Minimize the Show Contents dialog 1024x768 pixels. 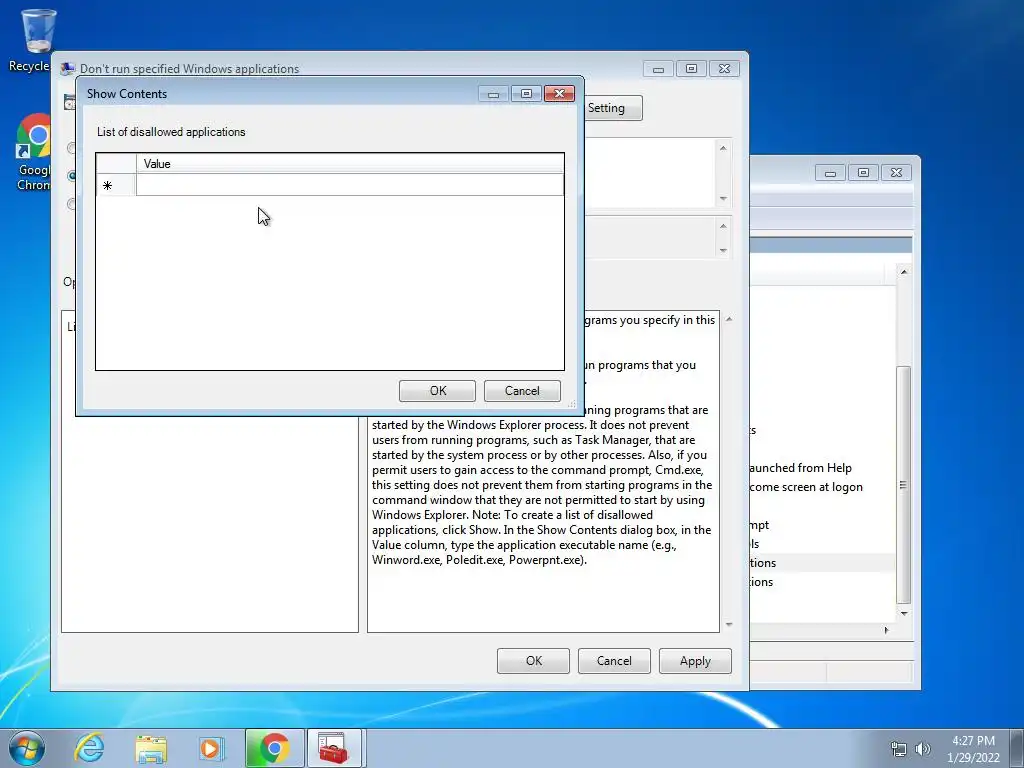[493, 94]
